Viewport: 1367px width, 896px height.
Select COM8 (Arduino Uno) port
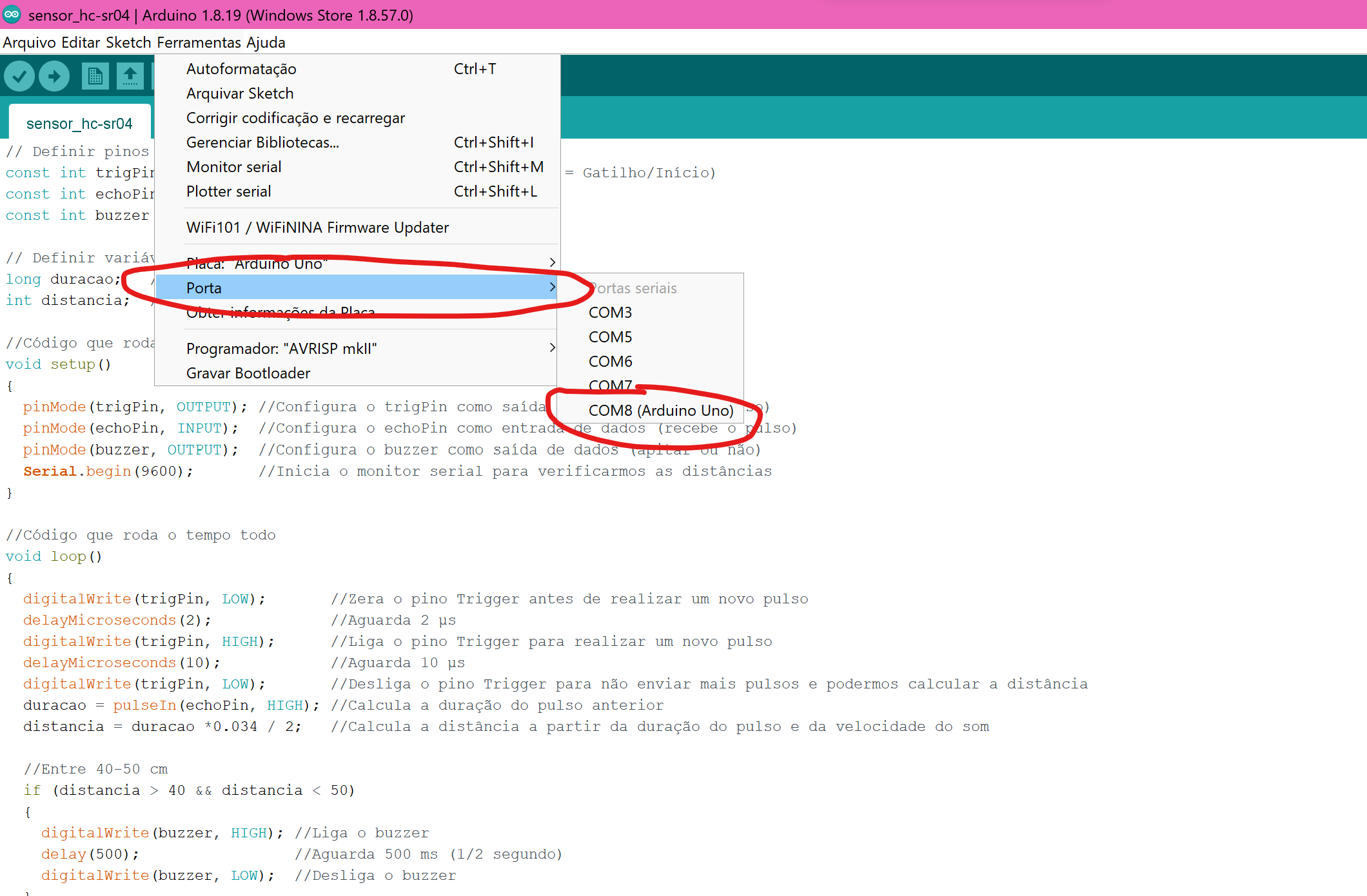660,411
